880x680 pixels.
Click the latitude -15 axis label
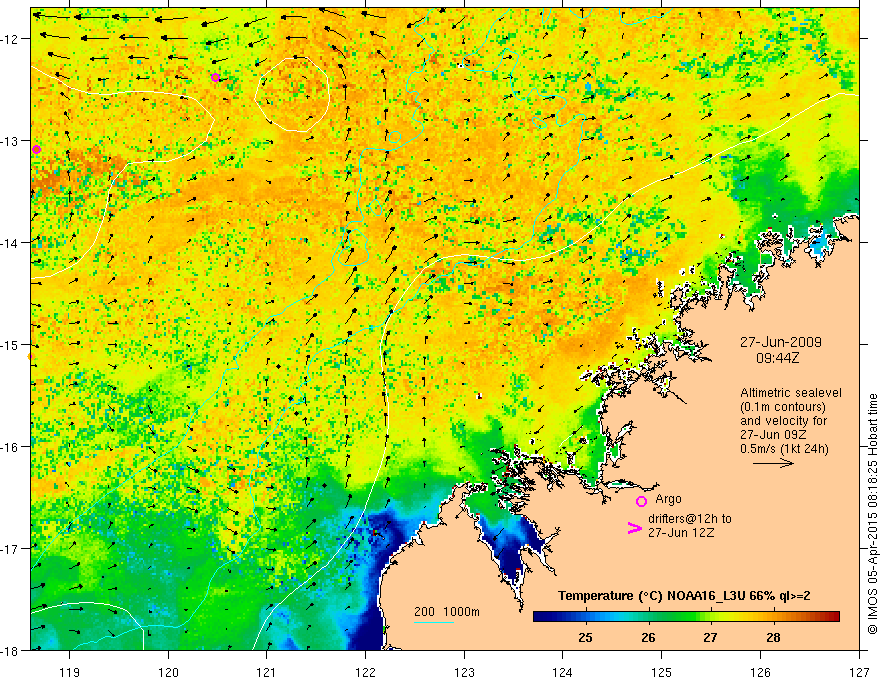click(x=11, y=344)
